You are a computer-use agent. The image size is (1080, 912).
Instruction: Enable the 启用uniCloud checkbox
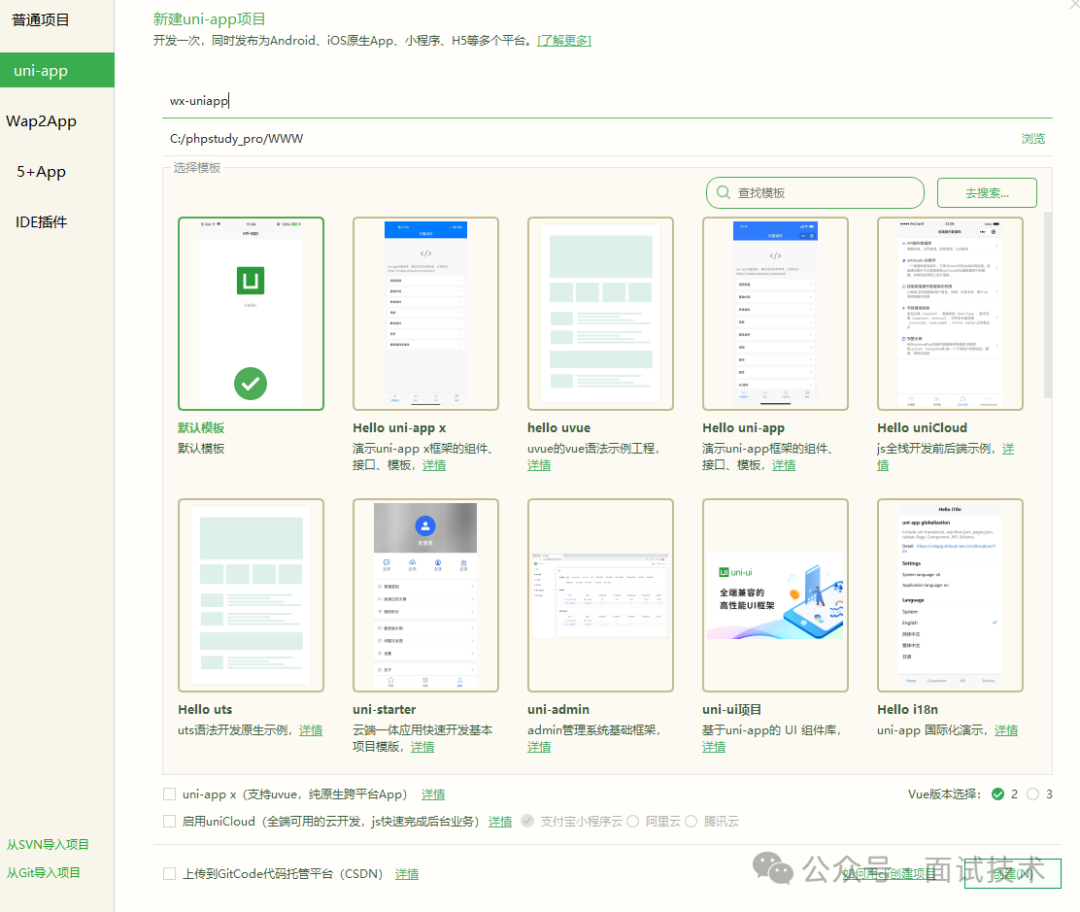(x=169, y=821)
